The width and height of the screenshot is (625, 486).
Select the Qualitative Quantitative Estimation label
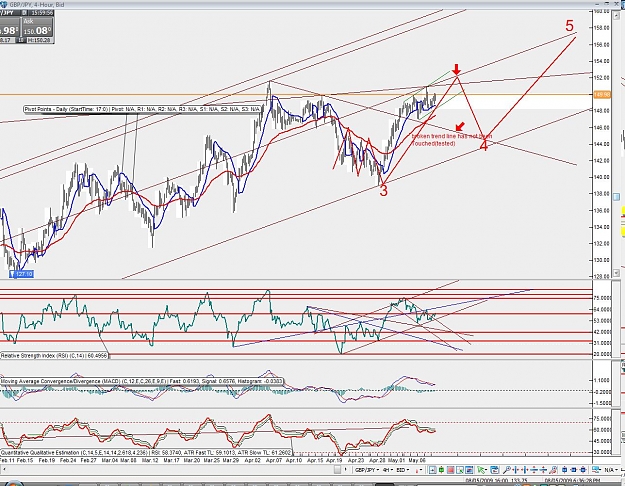point(146,453)
